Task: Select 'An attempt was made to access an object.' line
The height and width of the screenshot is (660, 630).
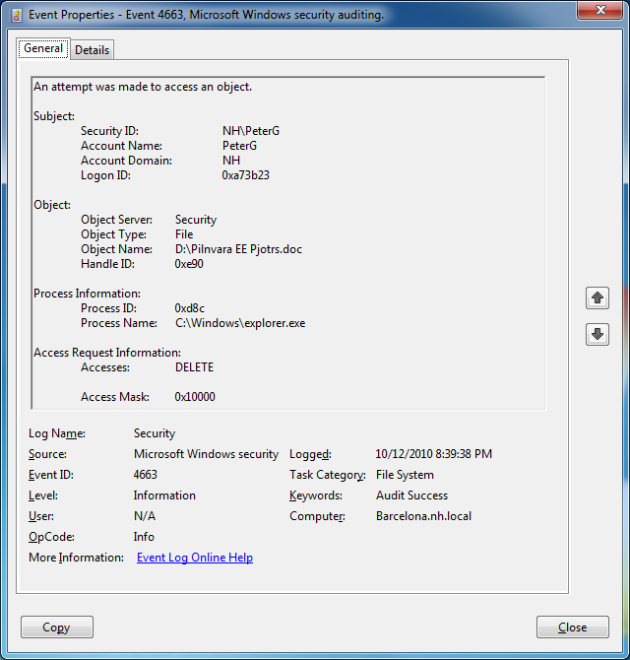Action: [143, 87]
